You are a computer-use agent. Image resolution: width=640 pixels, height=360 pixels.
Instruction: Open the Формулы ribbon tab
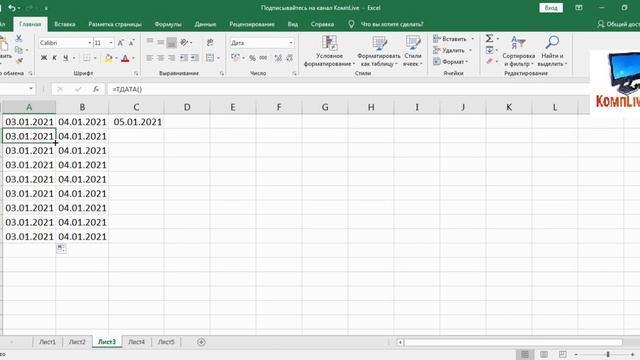pos(168,24)
